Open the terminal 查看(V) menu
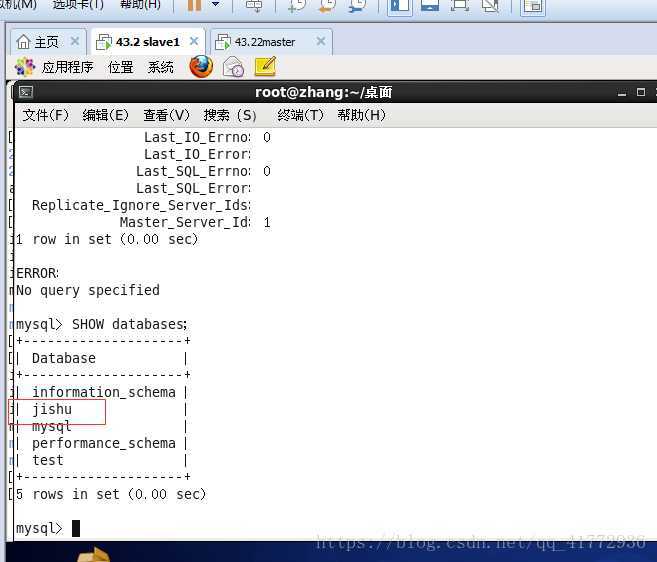The height and width of the screenshot is (562, 657). tap(167, 115)
